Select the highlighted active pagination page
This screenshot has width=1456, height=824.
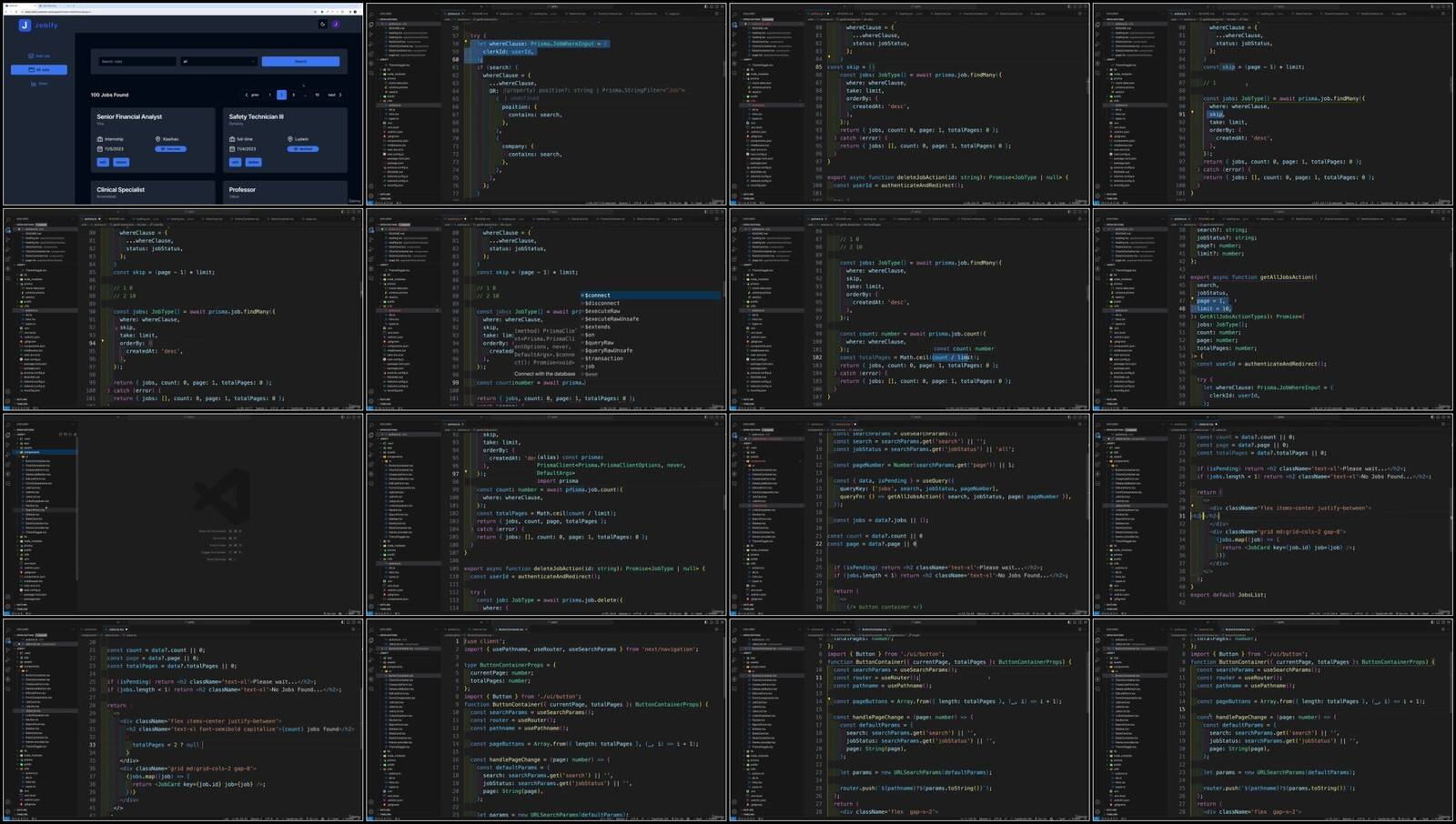point(281,95)
